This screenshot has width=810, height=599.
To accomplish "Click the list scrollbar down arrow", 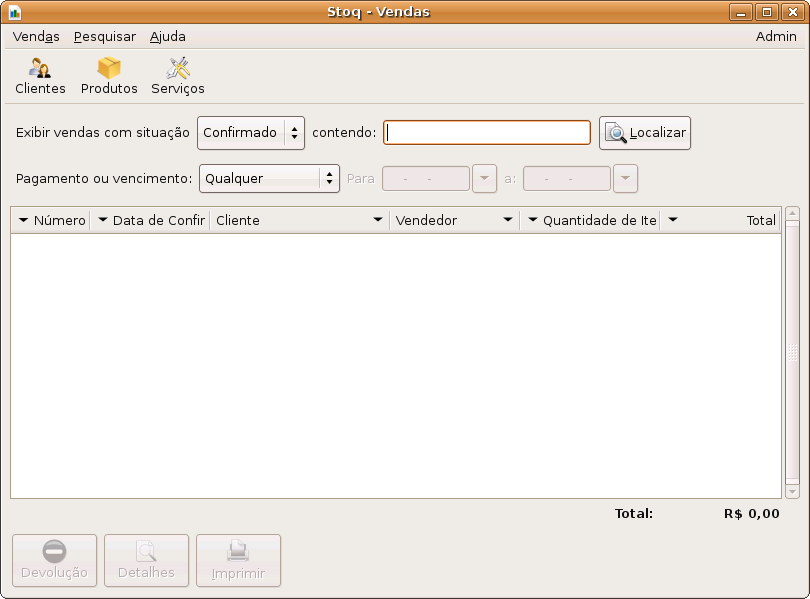I will (792, 492).
